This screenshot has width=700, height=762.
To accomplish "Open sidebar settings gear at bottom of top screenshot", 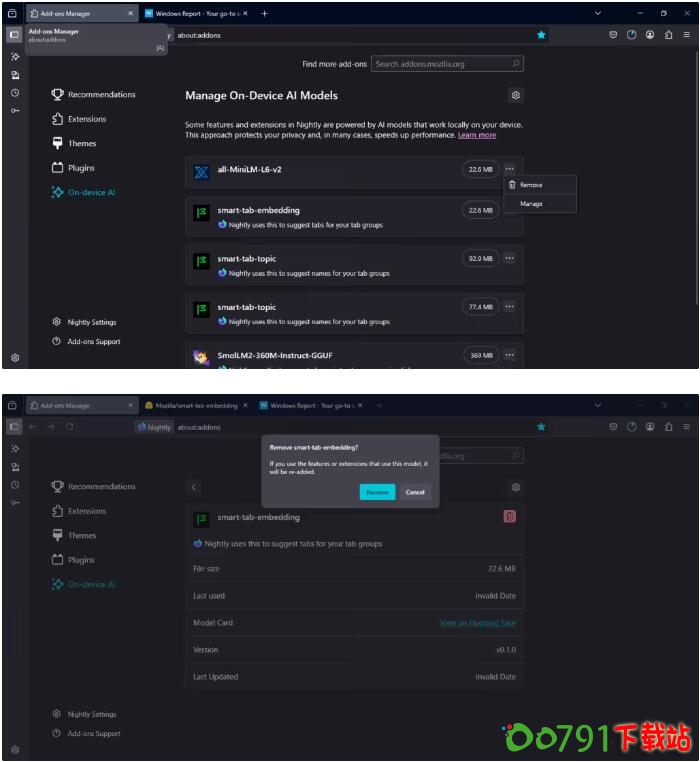I will click(15, 358).
